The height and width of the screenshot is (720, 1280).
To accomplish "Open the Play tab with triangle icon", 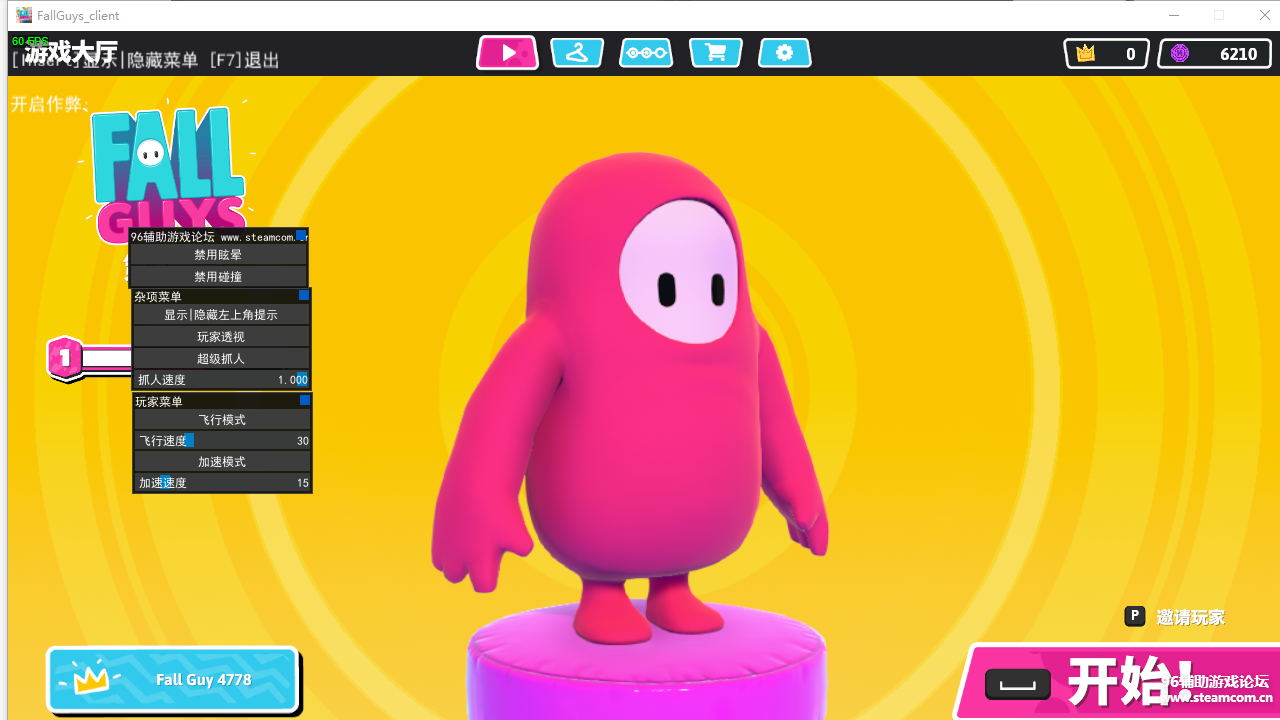I will click(x=508, y=53).
